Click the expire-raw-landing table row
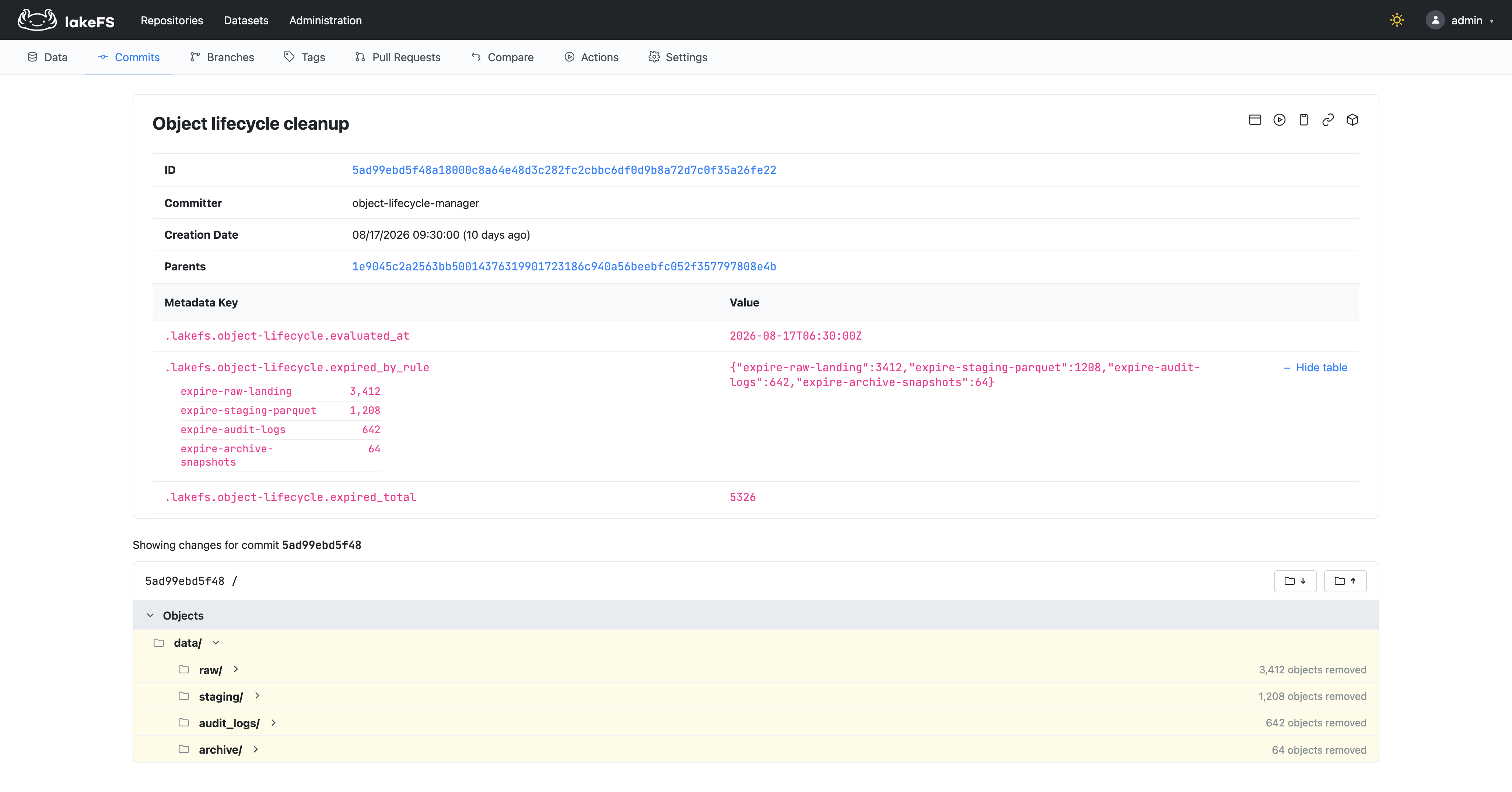The height and width of the screenshot is (792, 1512). tap(281, 391)
